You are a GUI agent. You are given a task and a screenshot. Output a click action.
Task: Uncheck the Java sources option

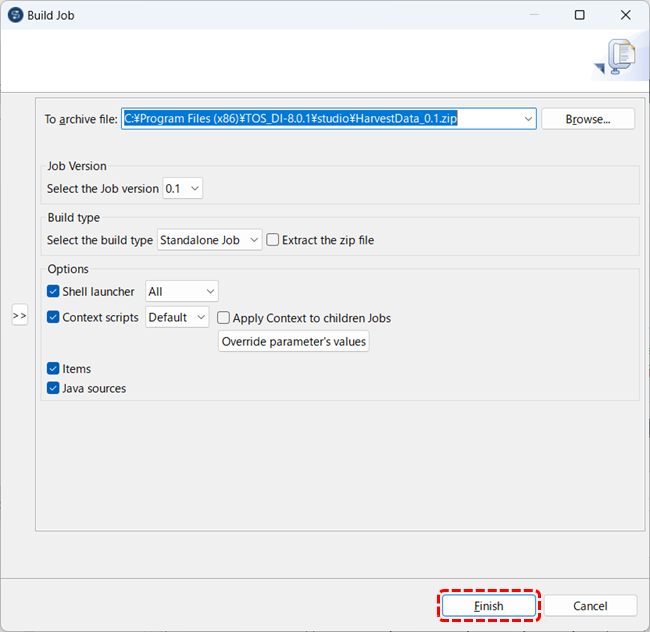click(x=53, y=388)
